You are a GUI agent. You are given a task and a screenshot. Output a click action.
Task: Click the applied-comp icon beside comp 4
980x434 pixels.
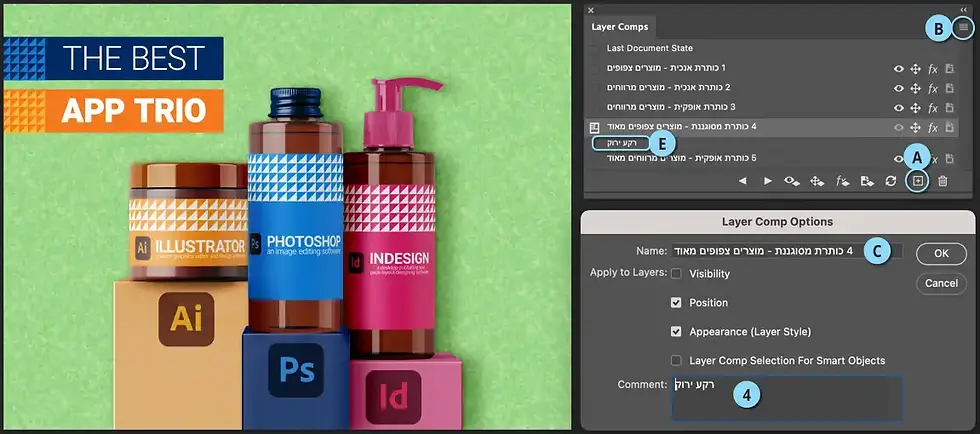pyautogui.click(x=594, y=128)
